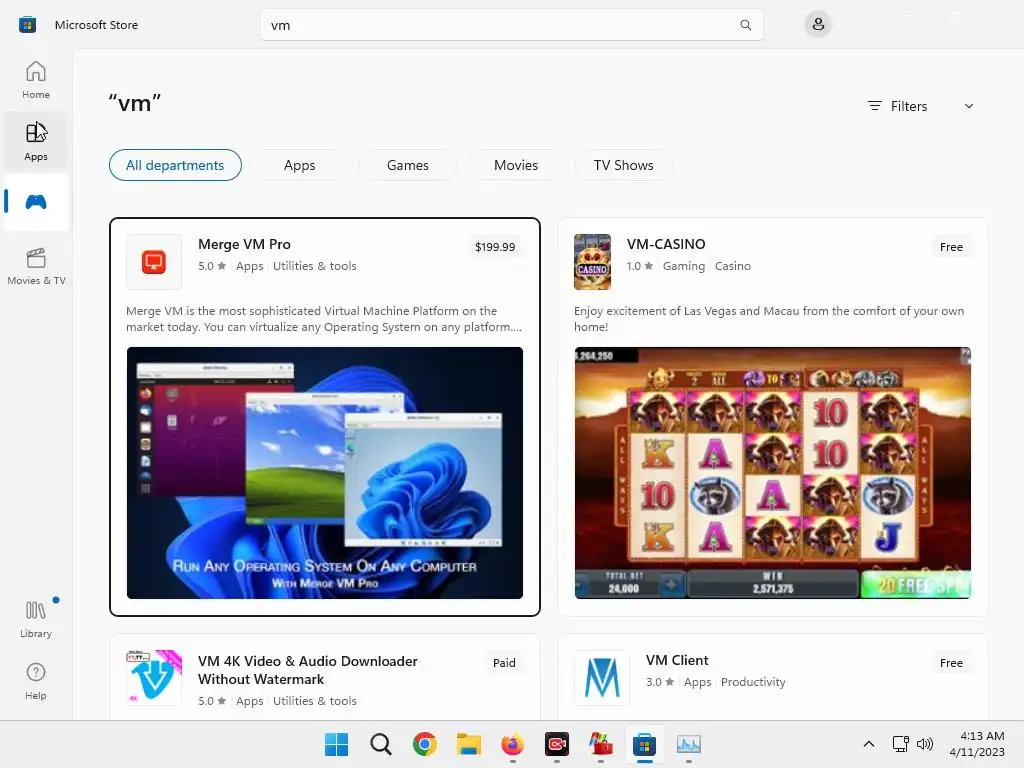The height and width of the screenshot is (768, 1024).
Task: Click the Merge VM Pro app icon
Action: (x=154, y=262)
